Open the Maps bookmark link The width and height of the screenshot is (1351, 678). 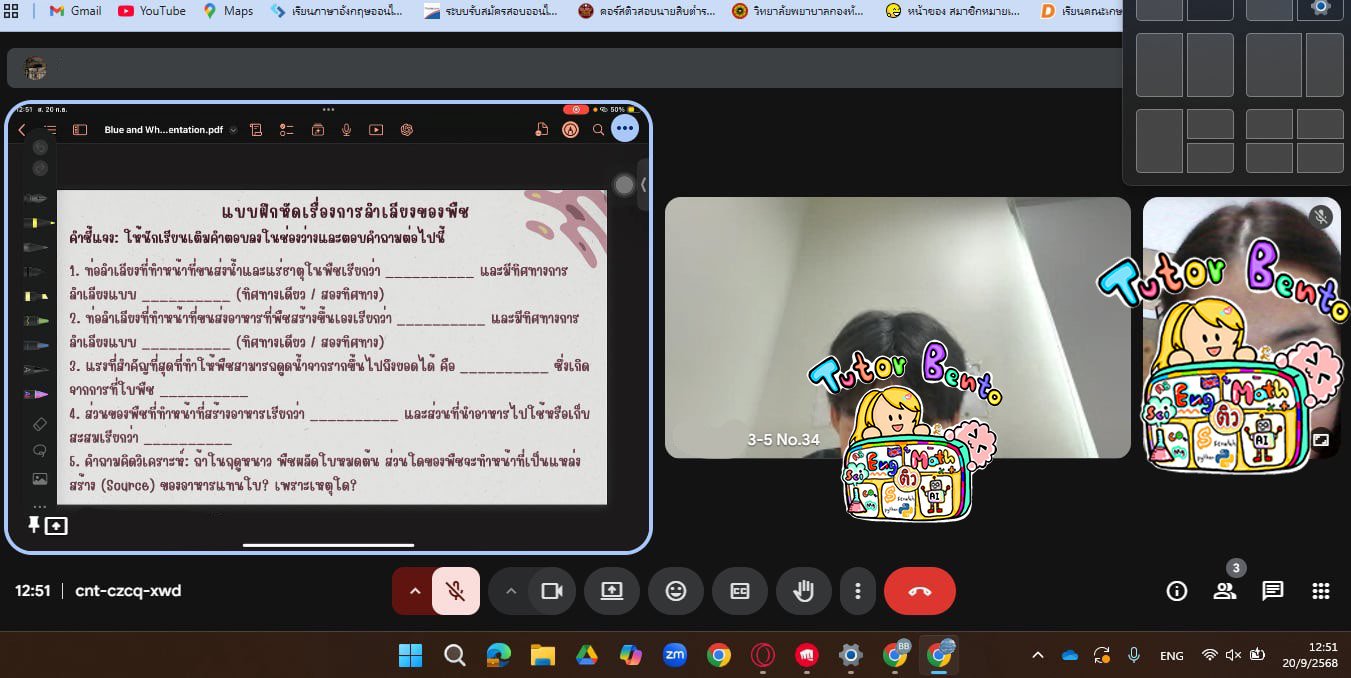[x=228, y=11]
